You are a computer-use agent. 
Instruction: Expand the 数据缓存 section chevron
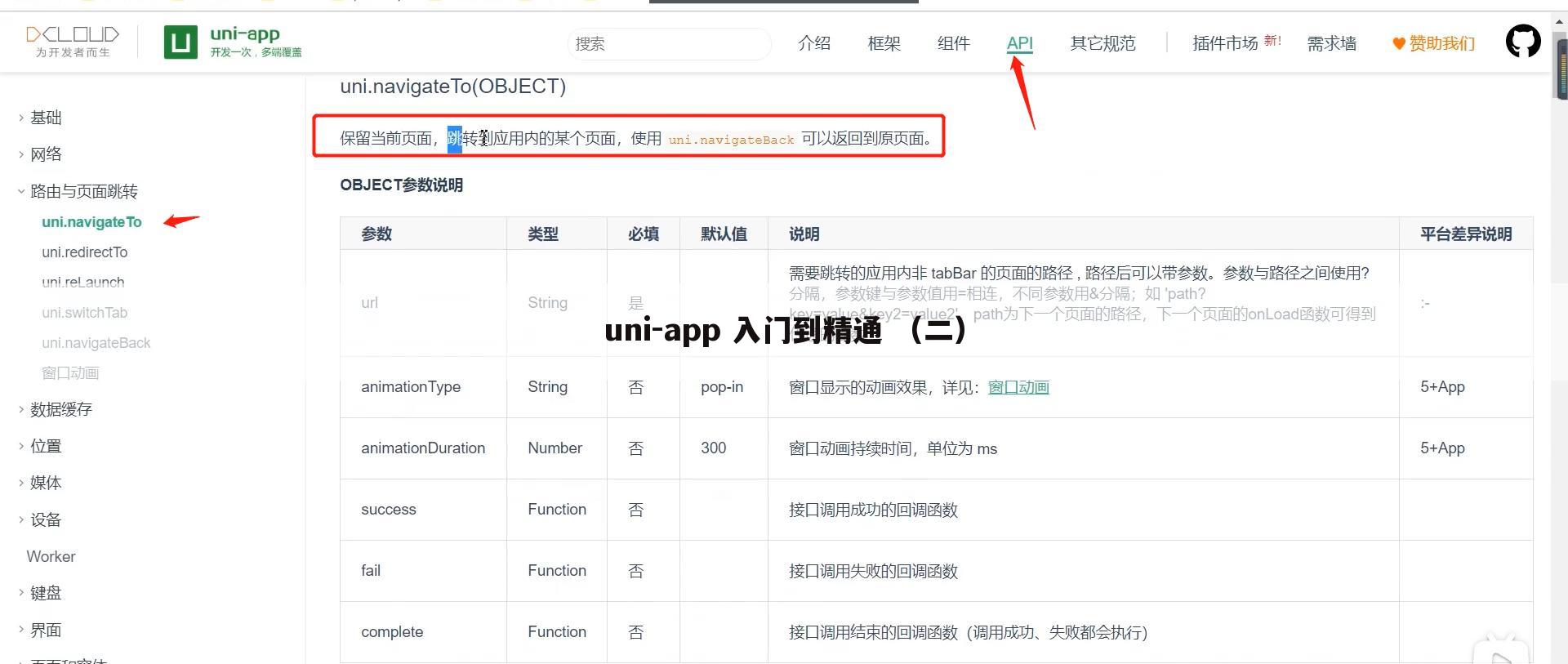point(20,409)
